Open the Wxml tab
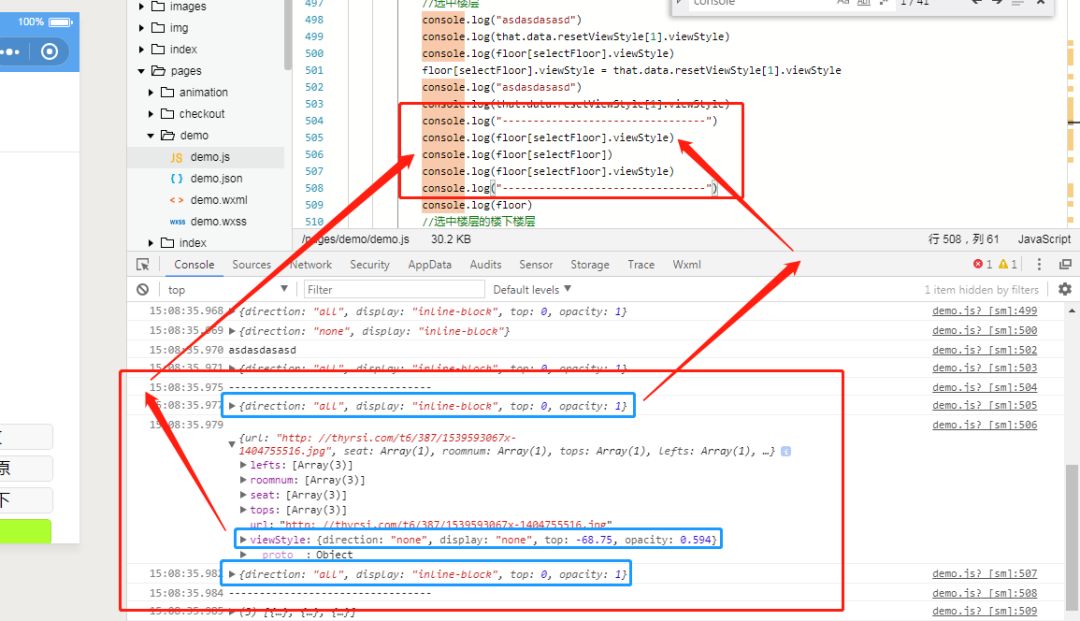The width and height of the screenshot is (1080, 621). tap(687, 264)
